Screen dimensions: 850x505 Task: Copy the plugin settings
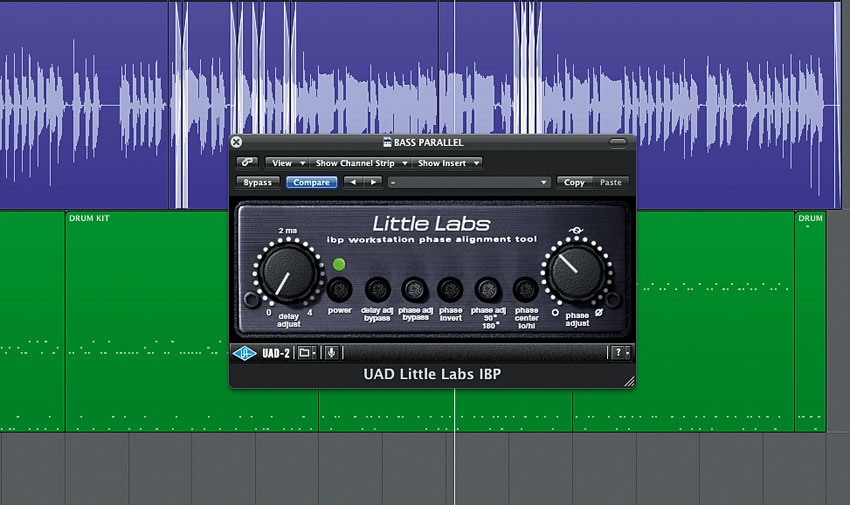(574, 183)
